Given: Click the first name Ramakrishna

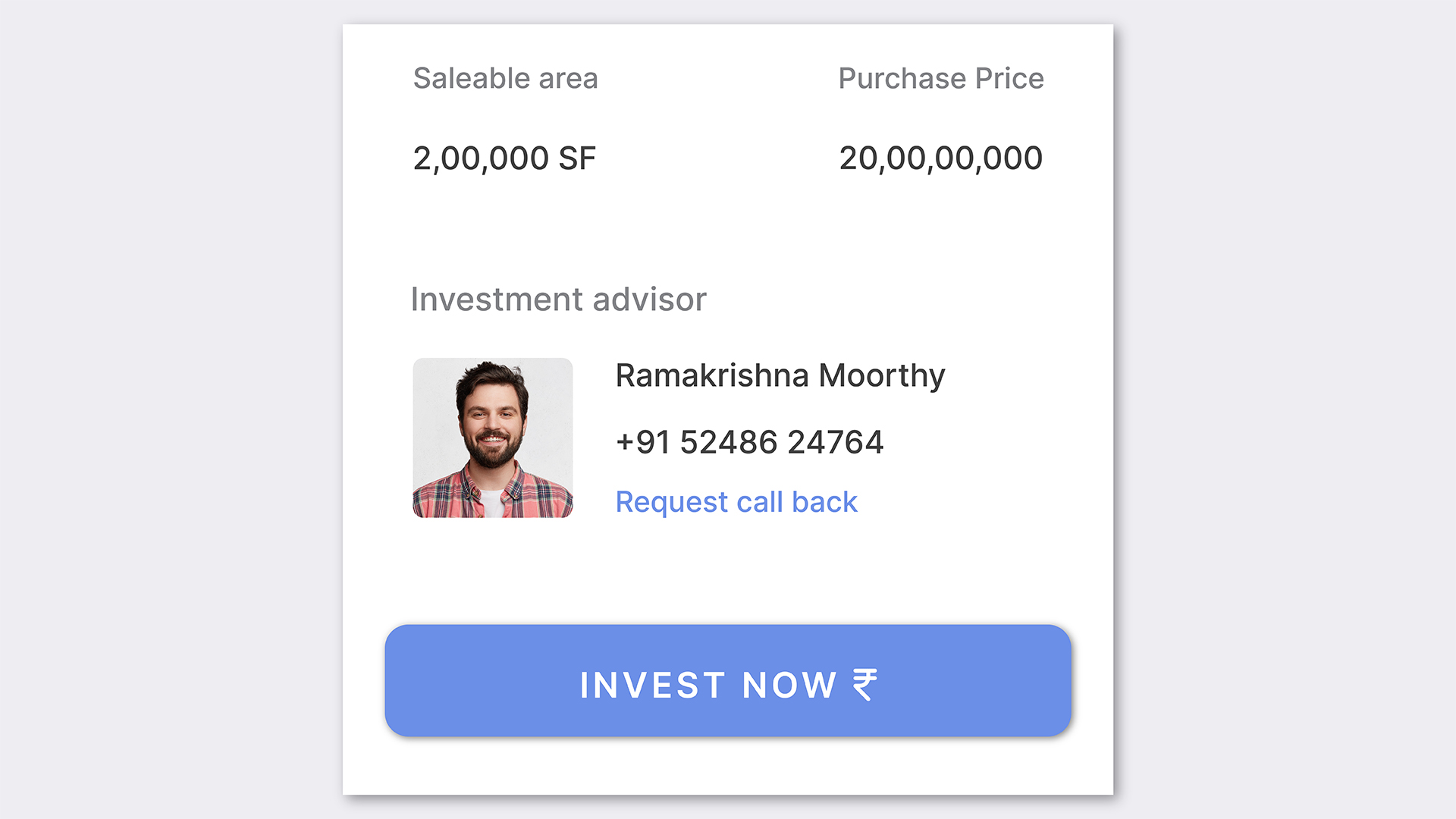Looking at the screenshot, I should tap(712, 376).
